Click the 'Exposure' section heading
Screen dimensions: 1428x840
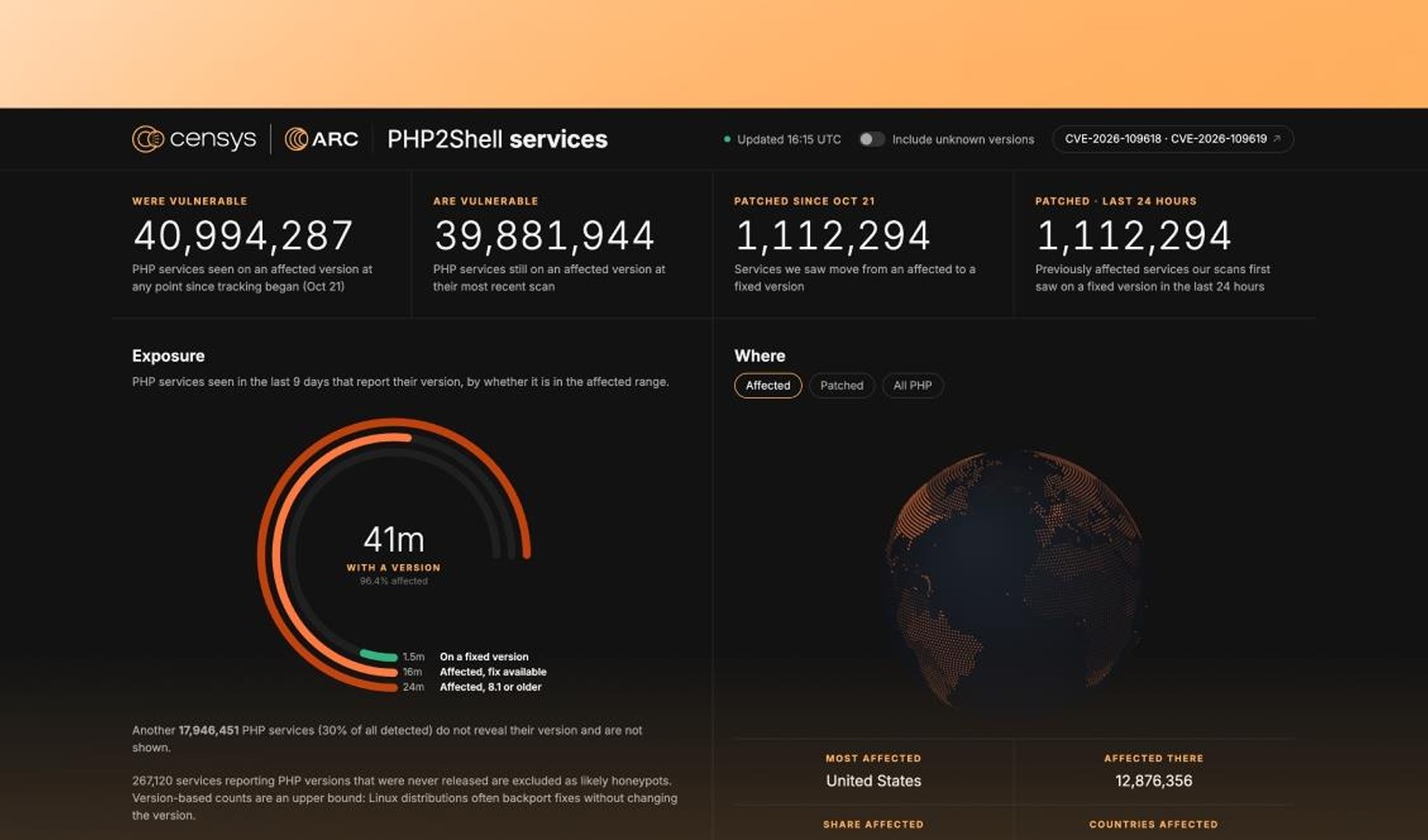[x=168, y=356]
